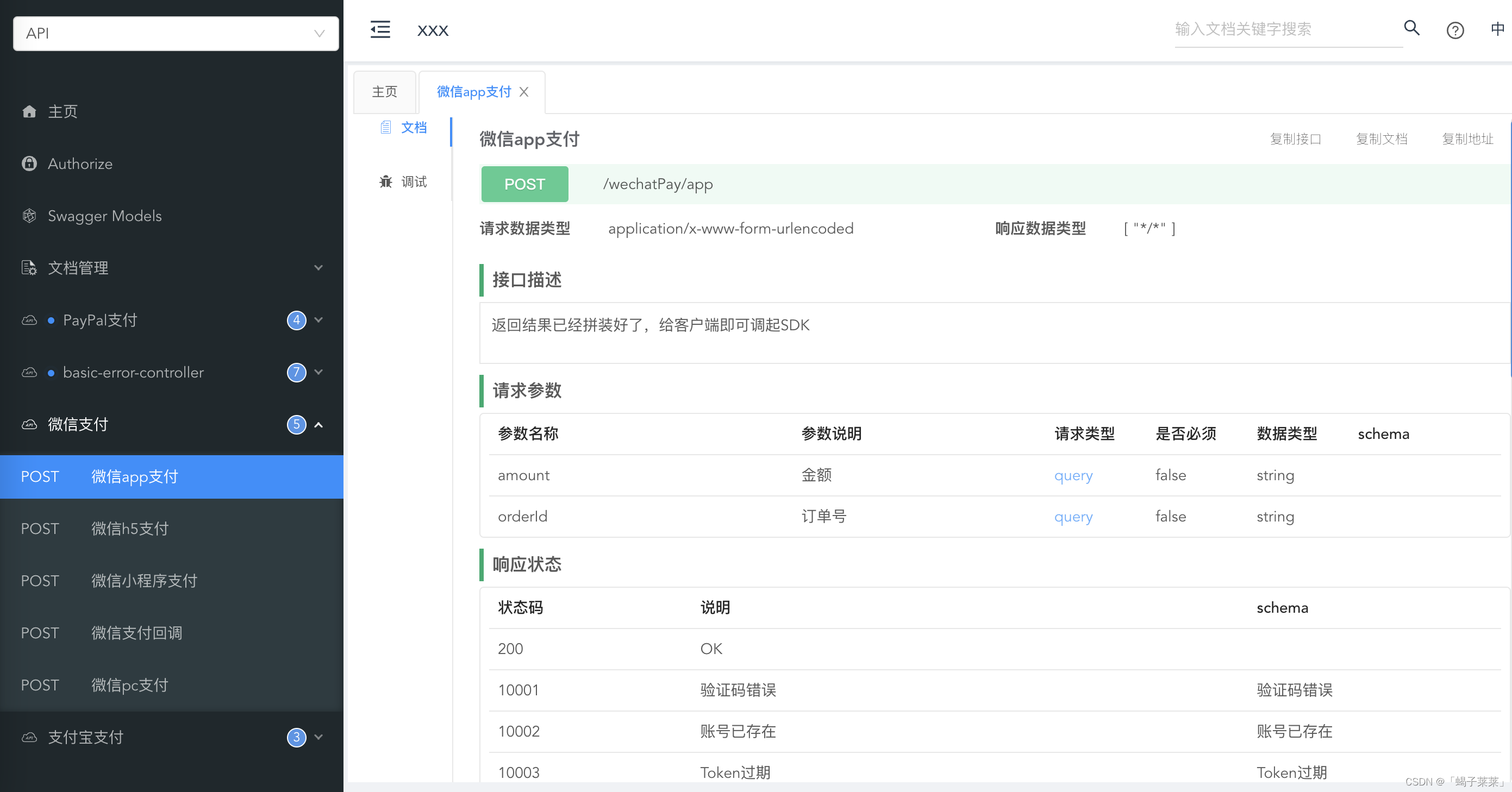This screenshot has height=792, width=1512.
Task: Open the 调试 debug bug icon
Action: 386,182
